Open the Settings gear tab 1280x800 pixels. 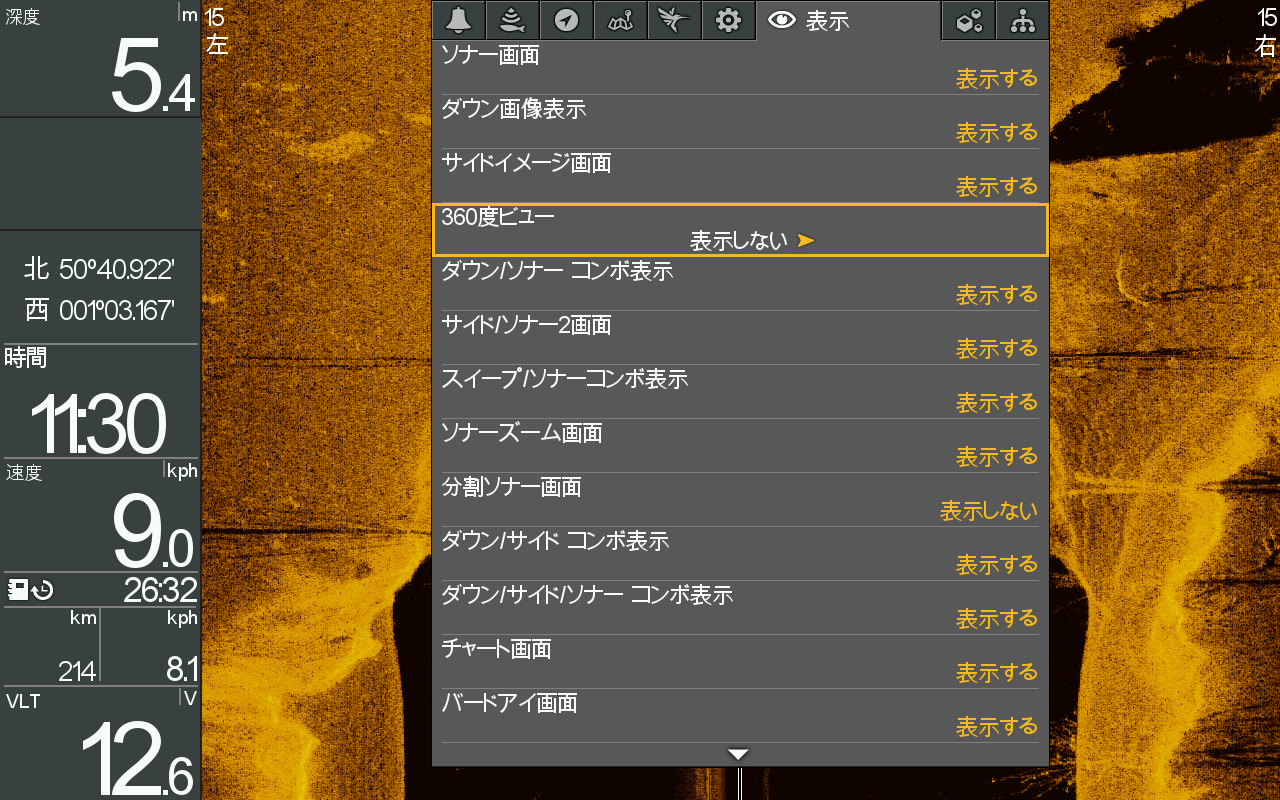(728, 20)
